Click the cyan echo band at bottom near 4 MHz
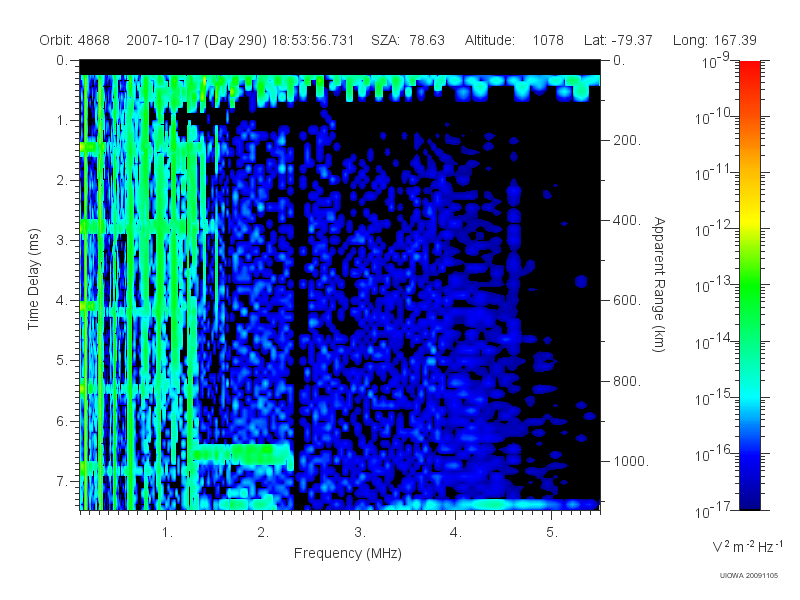This screenshot has height=600, width=800. [490, 504]
